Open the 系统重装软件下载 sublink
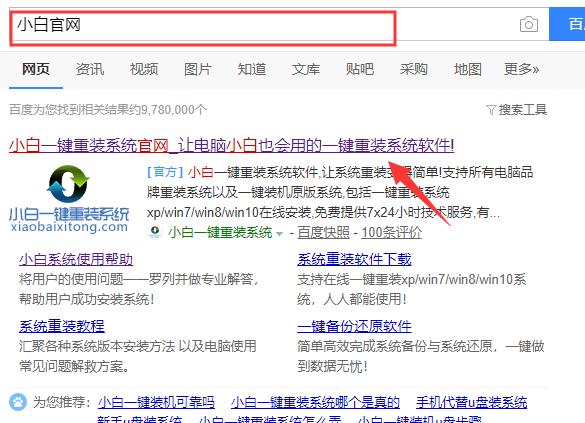Screen dimensions: 585x423 pyautogui.click(x=354, y=259)
